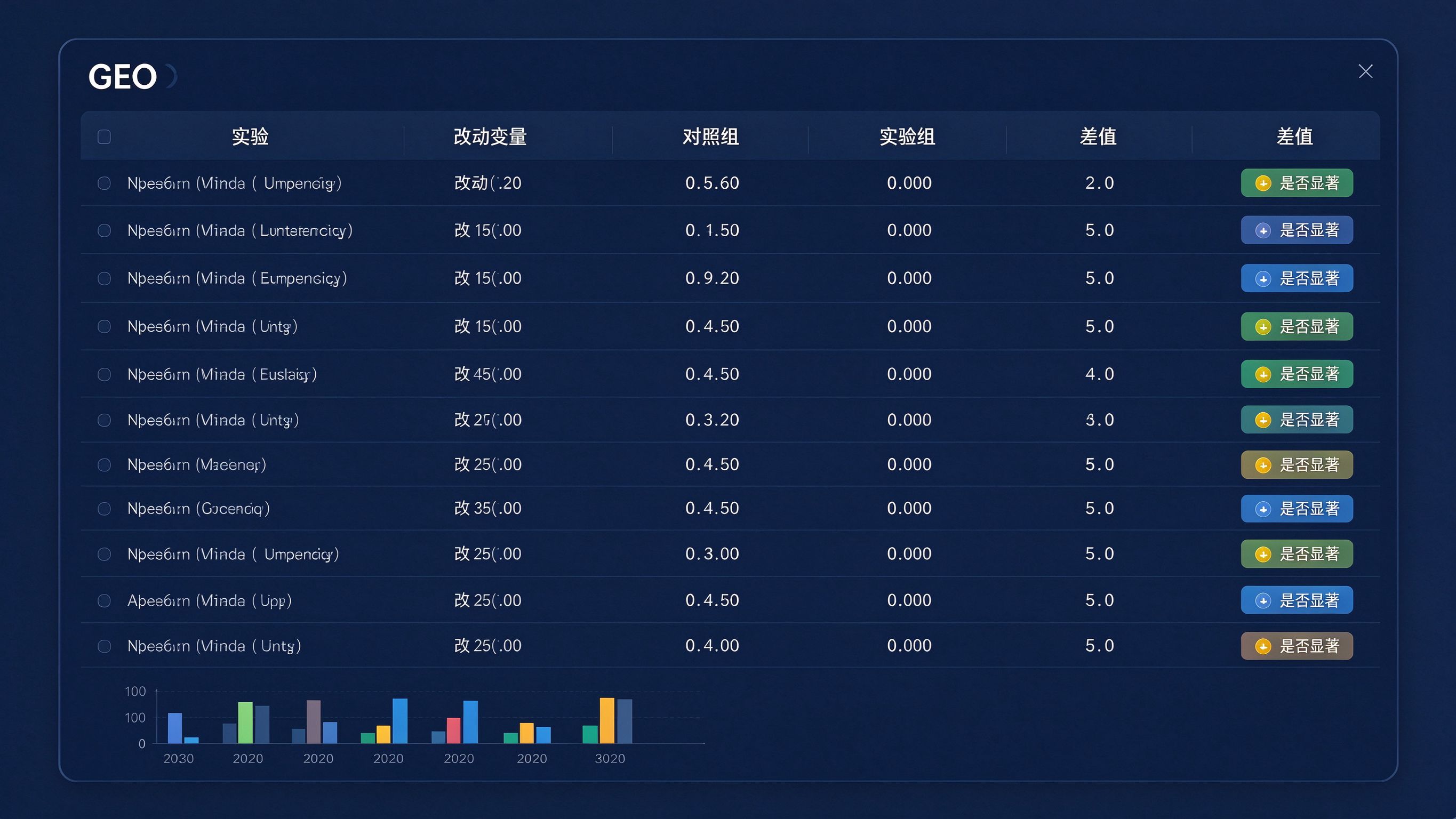Click the 0.5.60 control group value
The image size is (1456, 819).
(712, 183)
